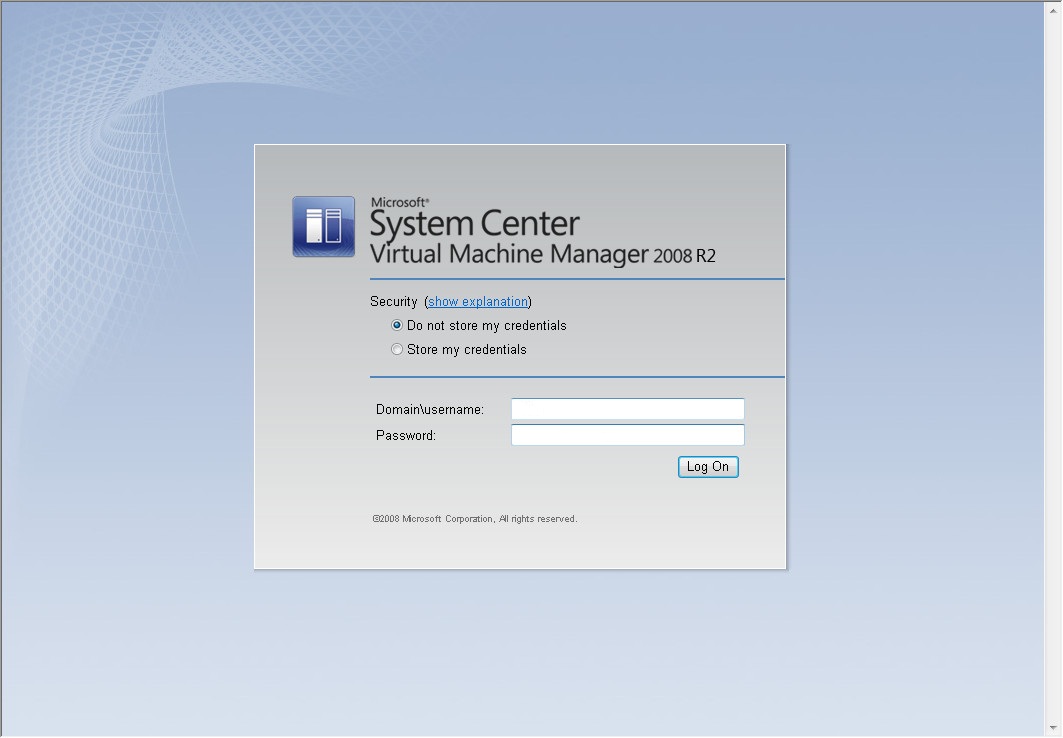Click the scrollbar up arrow
The width and height of the screenshot is (1063, 738).
[x=1053, y=9]
